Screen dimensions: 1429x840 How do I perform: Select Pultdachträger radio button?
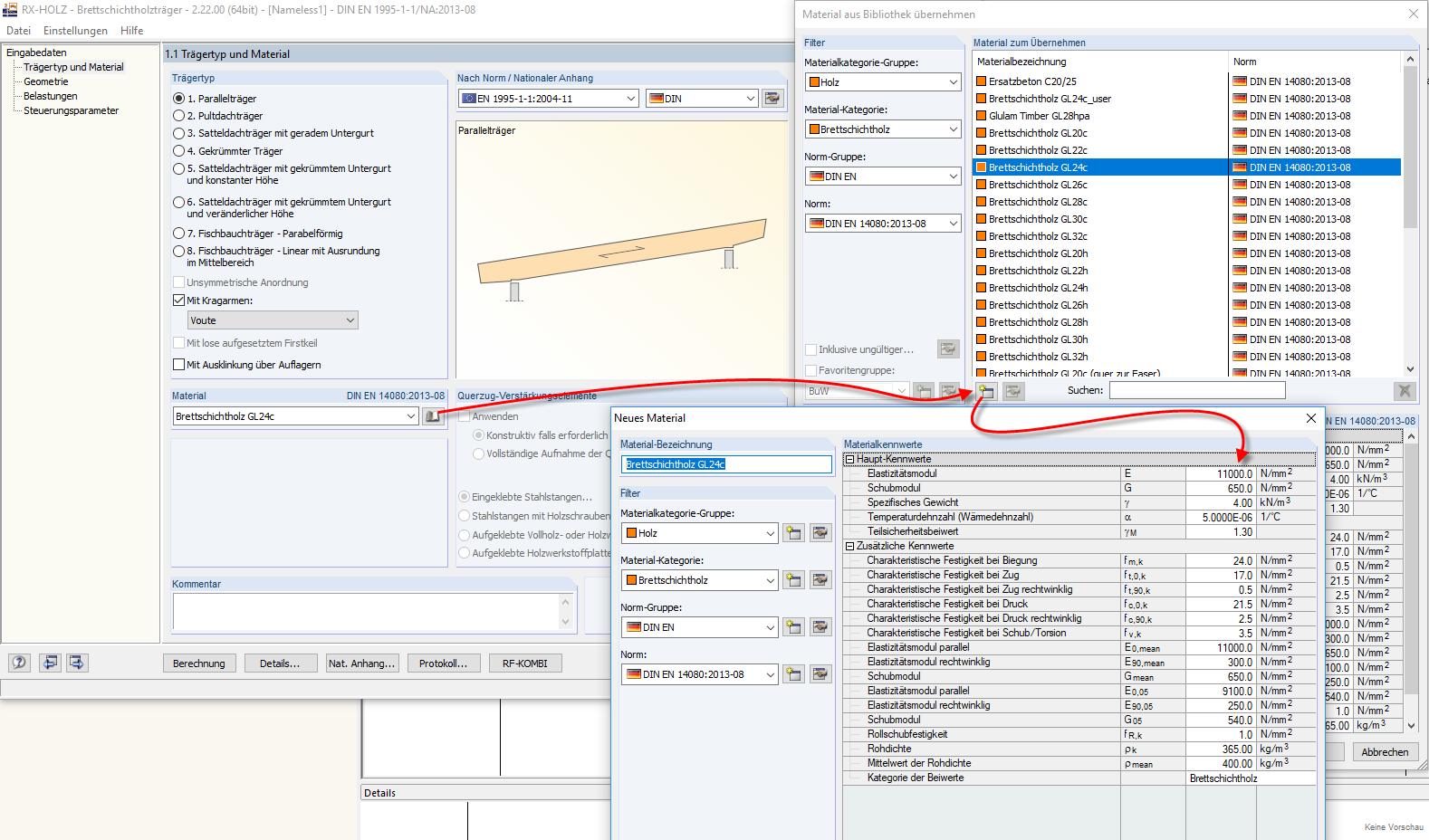click(178, 116)
